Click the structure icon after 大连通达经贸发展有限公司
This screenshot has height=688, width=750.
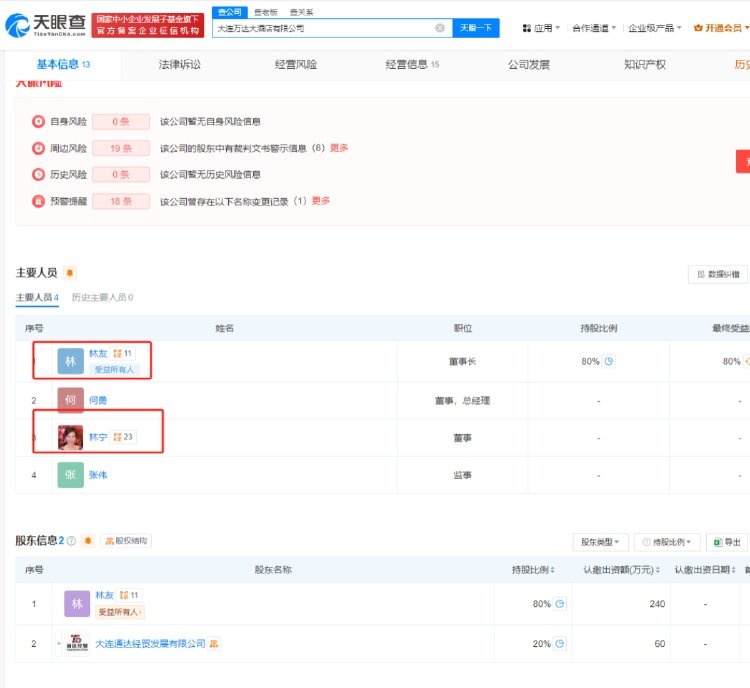coord(214,644)
